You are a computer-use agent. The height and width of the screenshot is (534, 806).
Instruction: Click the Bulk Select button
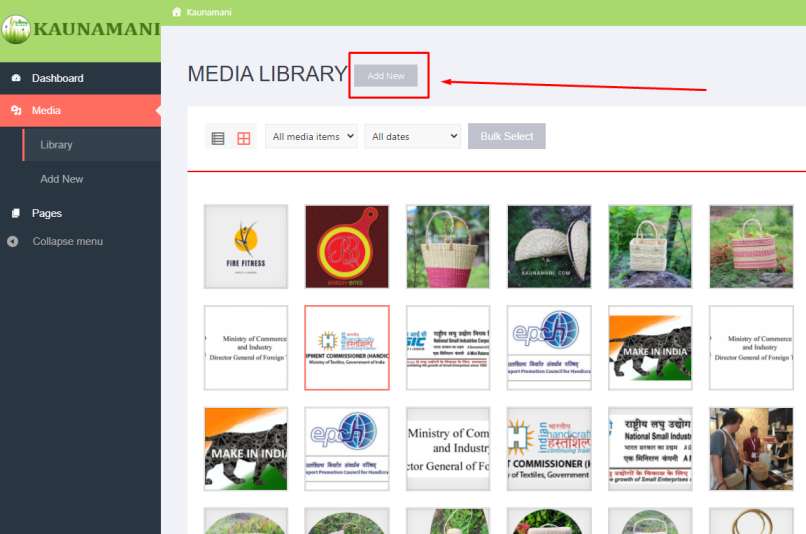506,136
